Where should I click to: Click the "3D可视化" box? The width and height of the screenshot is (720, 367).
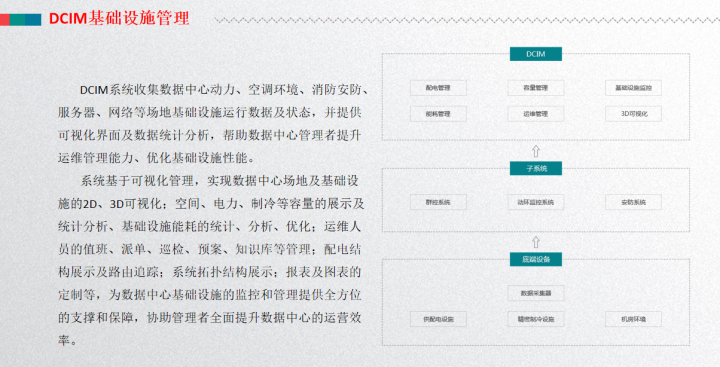click(x=633, y=113)
